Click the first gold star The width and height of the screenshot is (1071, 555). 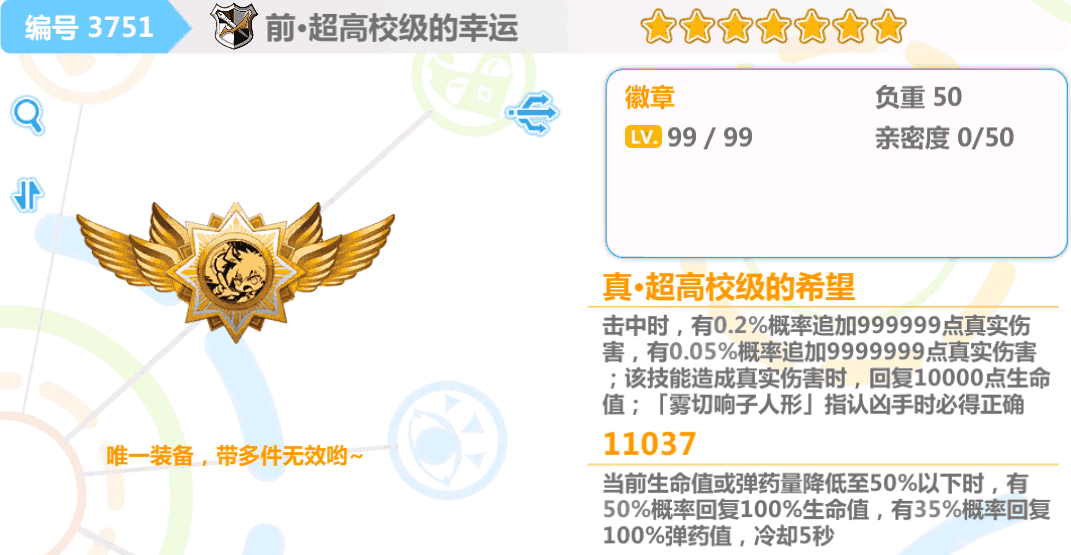658,27
